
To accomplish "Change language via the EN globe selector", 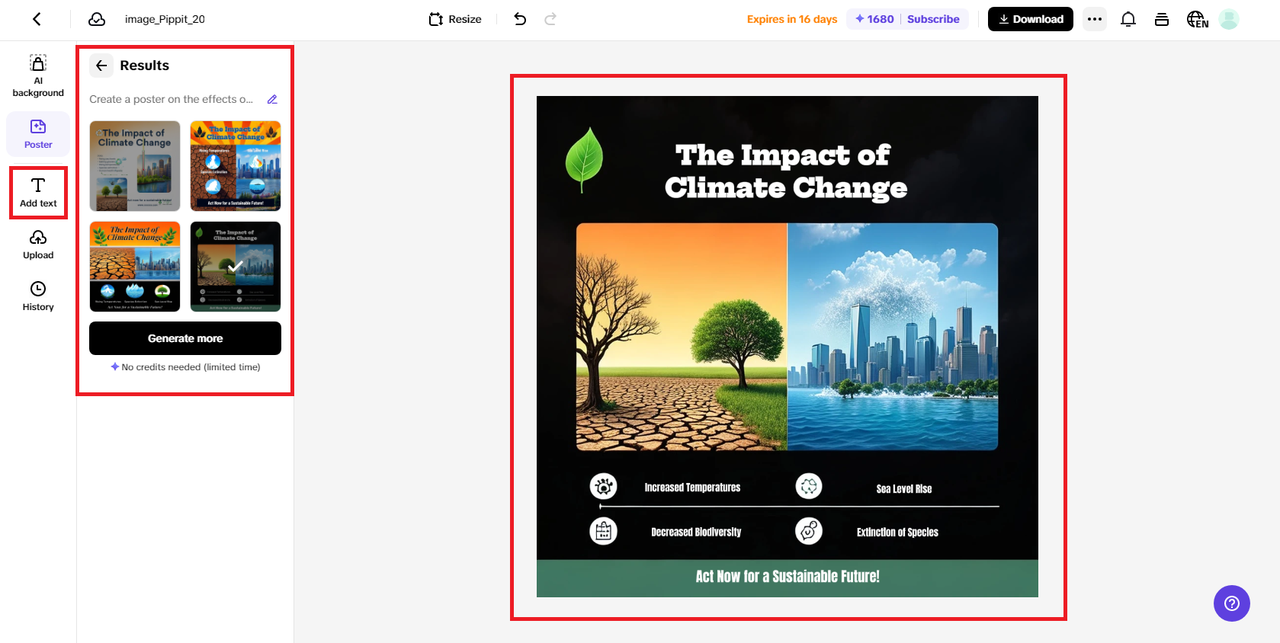I will [x=1196, y=18].
